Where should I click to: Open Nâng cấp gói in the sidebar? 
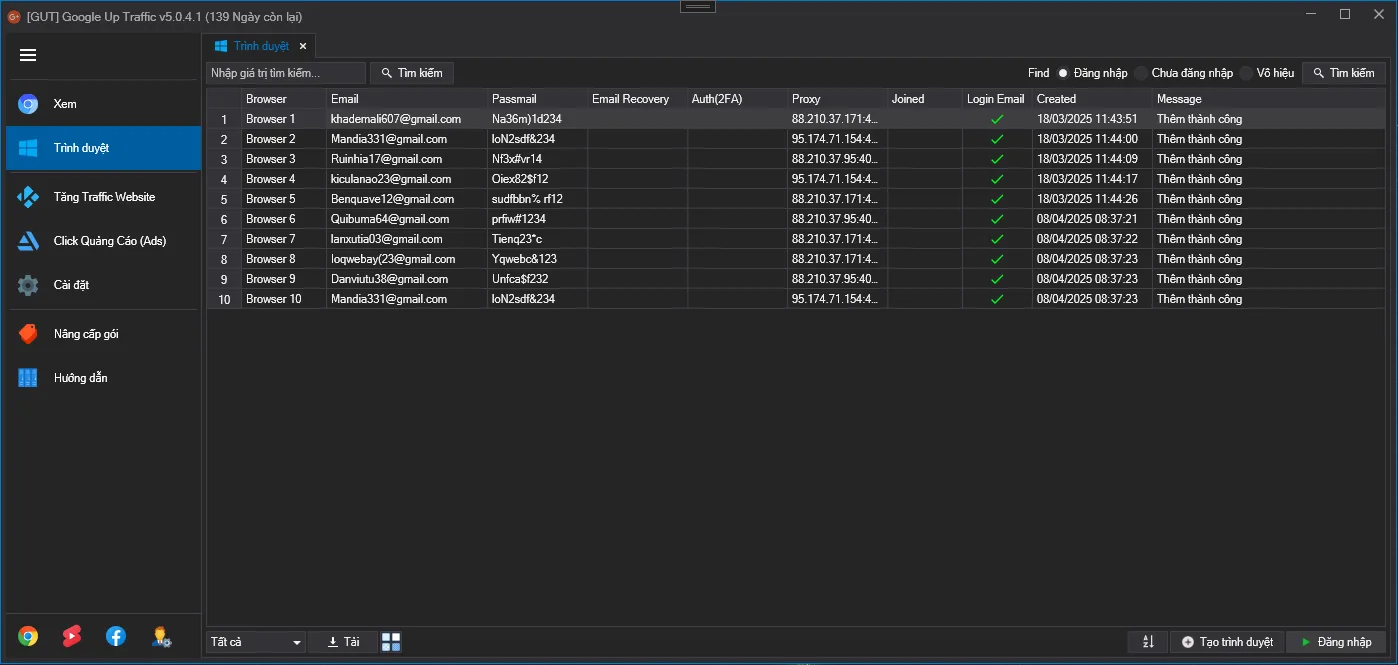(104, 334)
